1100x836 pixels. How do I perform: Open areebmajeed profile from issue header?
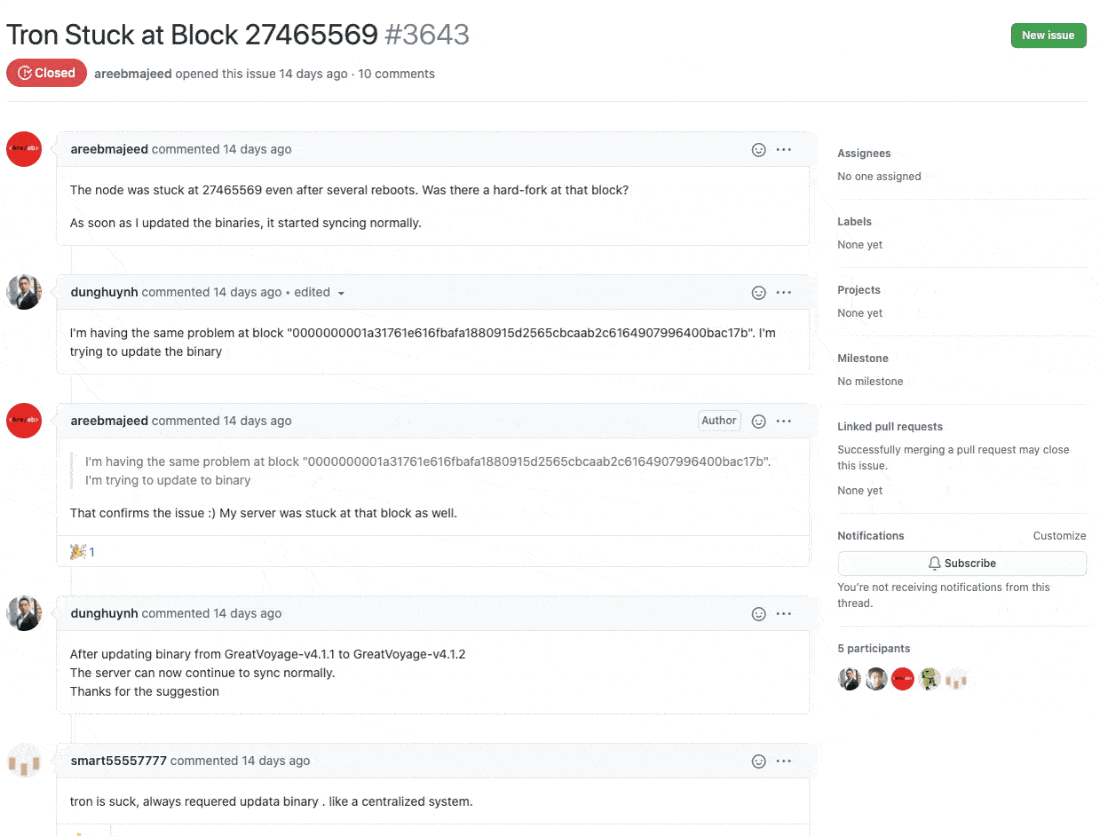click(133, 74)
